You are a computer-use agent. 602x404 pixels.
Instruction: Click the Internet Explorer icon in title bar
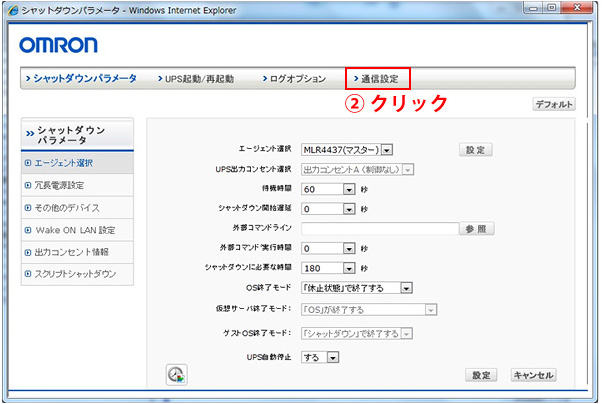10,8
